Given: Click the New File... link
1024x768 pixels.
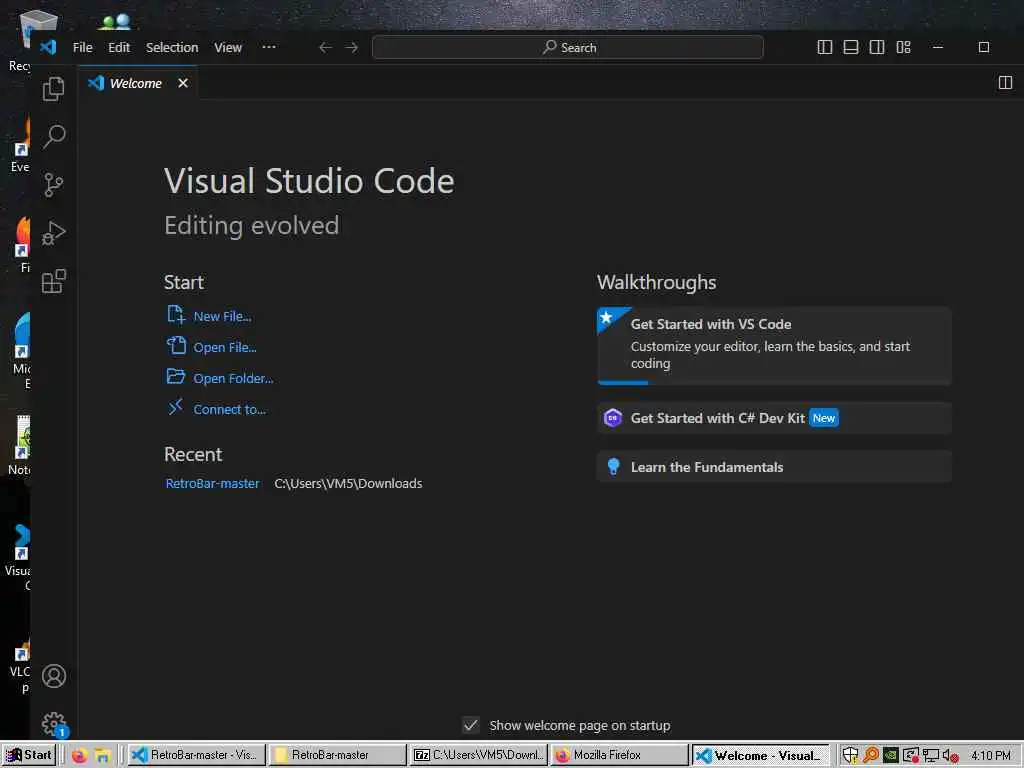Looking at the screenshot, I should click(x=222, y=316).
